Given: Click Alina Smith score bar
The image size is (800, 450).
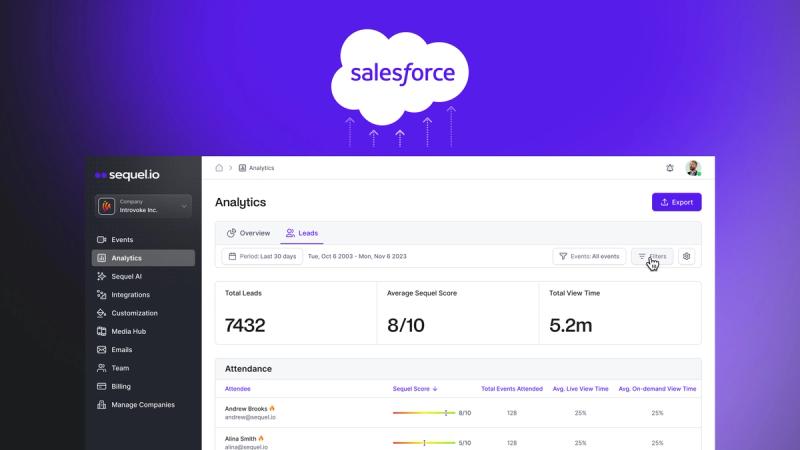Looking at the screenshot, I should coord(423,443).
